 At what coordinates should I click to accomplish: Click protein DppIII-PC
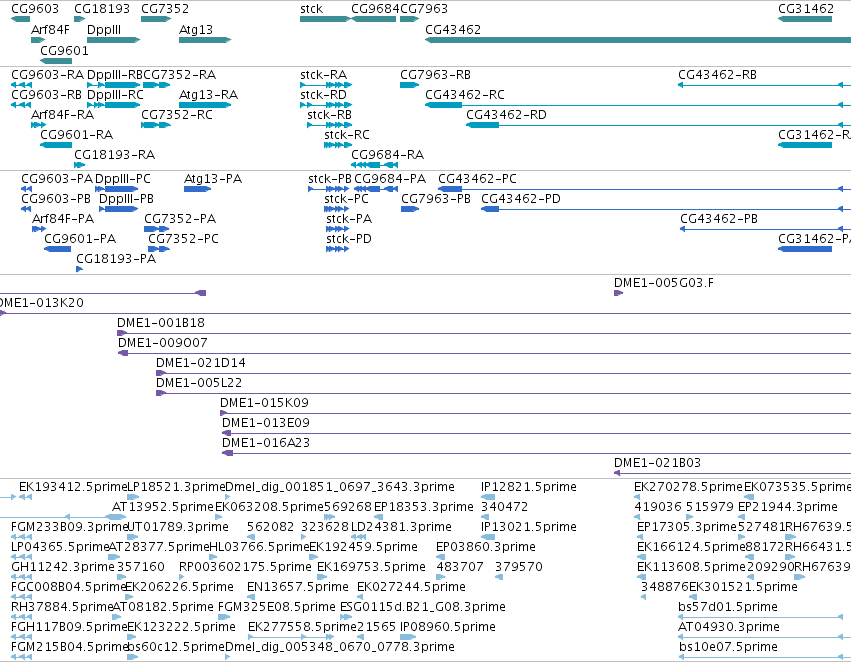click(x=116, y=189)
